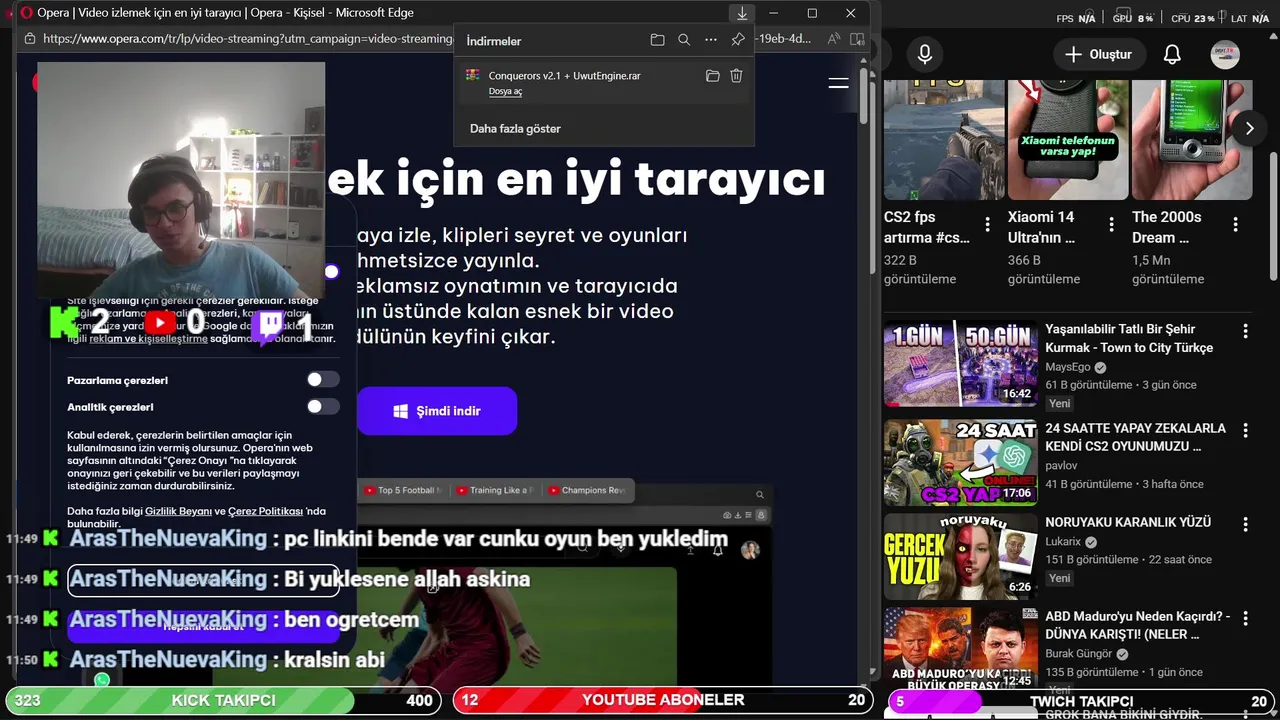The height and width of the screenshot is (720, 1280).
Task: Open the Çerez Politikası link
Action: point(265,511)
